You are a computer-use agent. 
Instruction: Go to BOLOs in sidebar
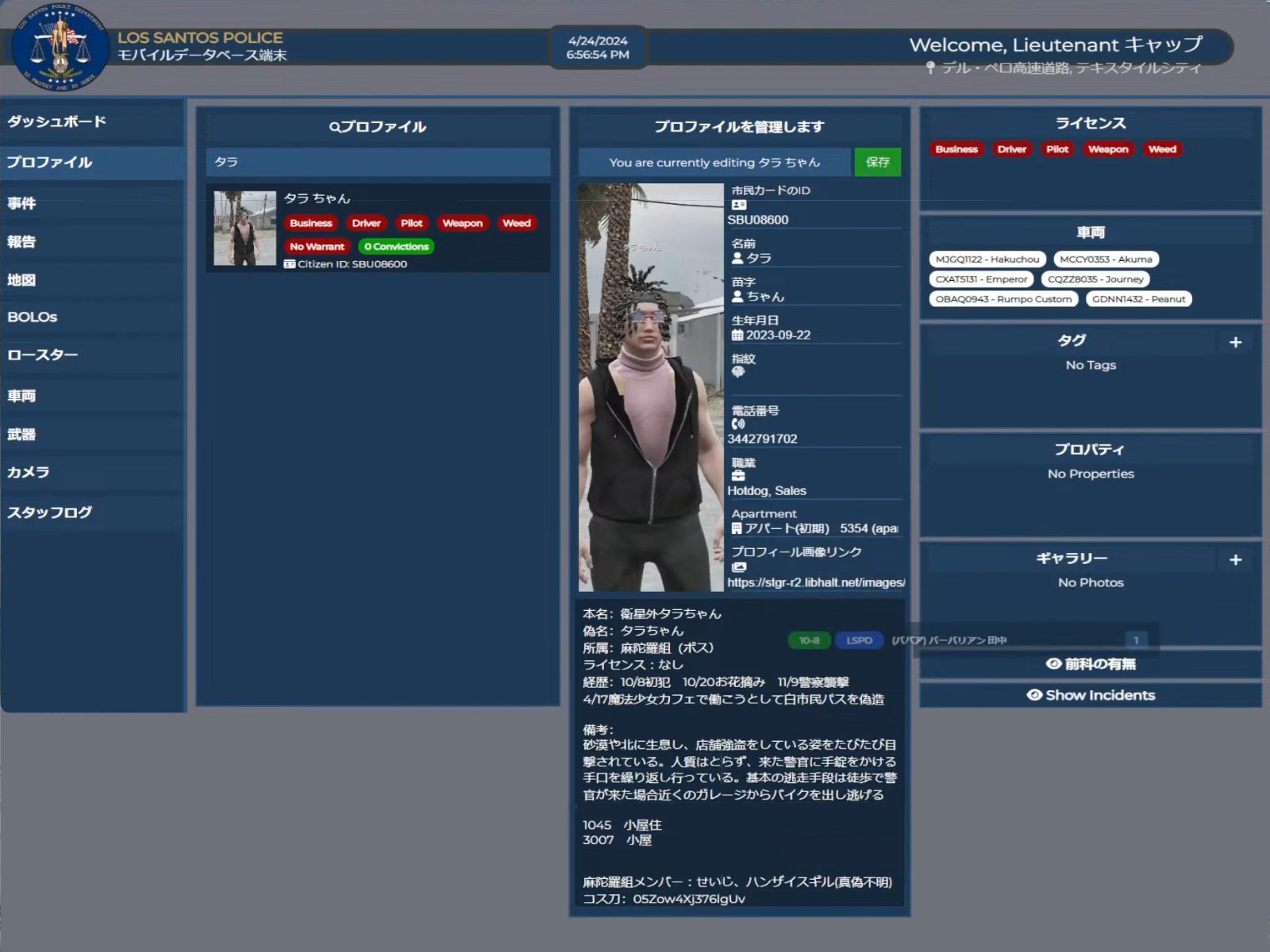coord(33,317)
